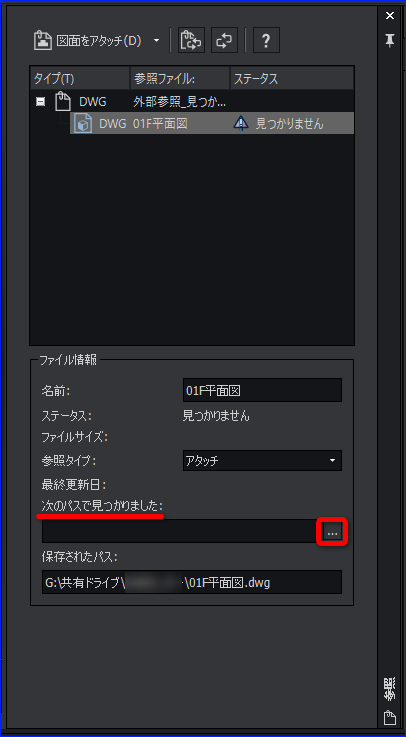Click the empty found-path input field
Image resolution: width=406 pixels, height=737 pixels.
(181, 531)
